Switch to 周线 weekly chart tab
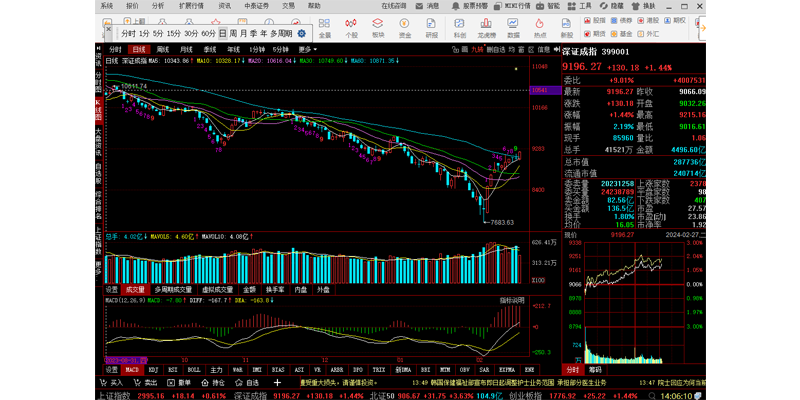Viewport: 800px width, 400px height. (162, 49)
